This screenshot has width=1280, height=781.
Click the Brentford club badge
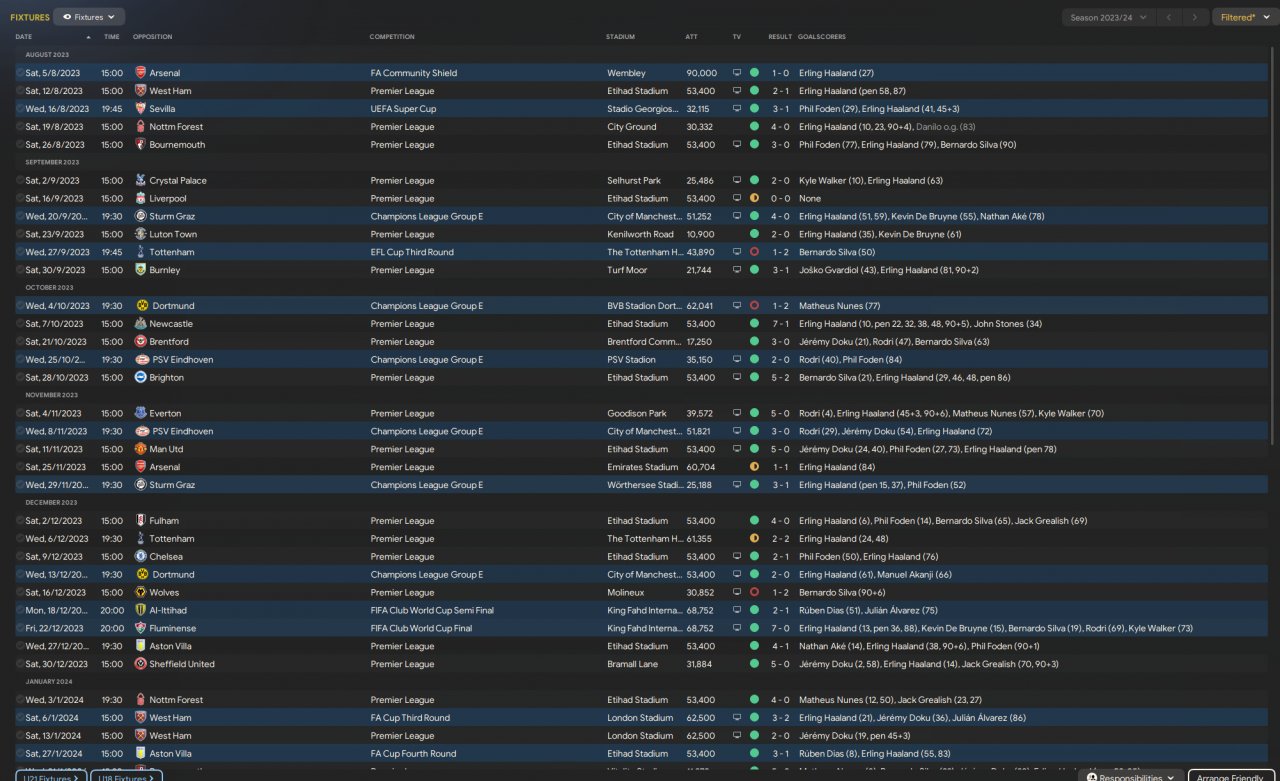tap(140, 342)
